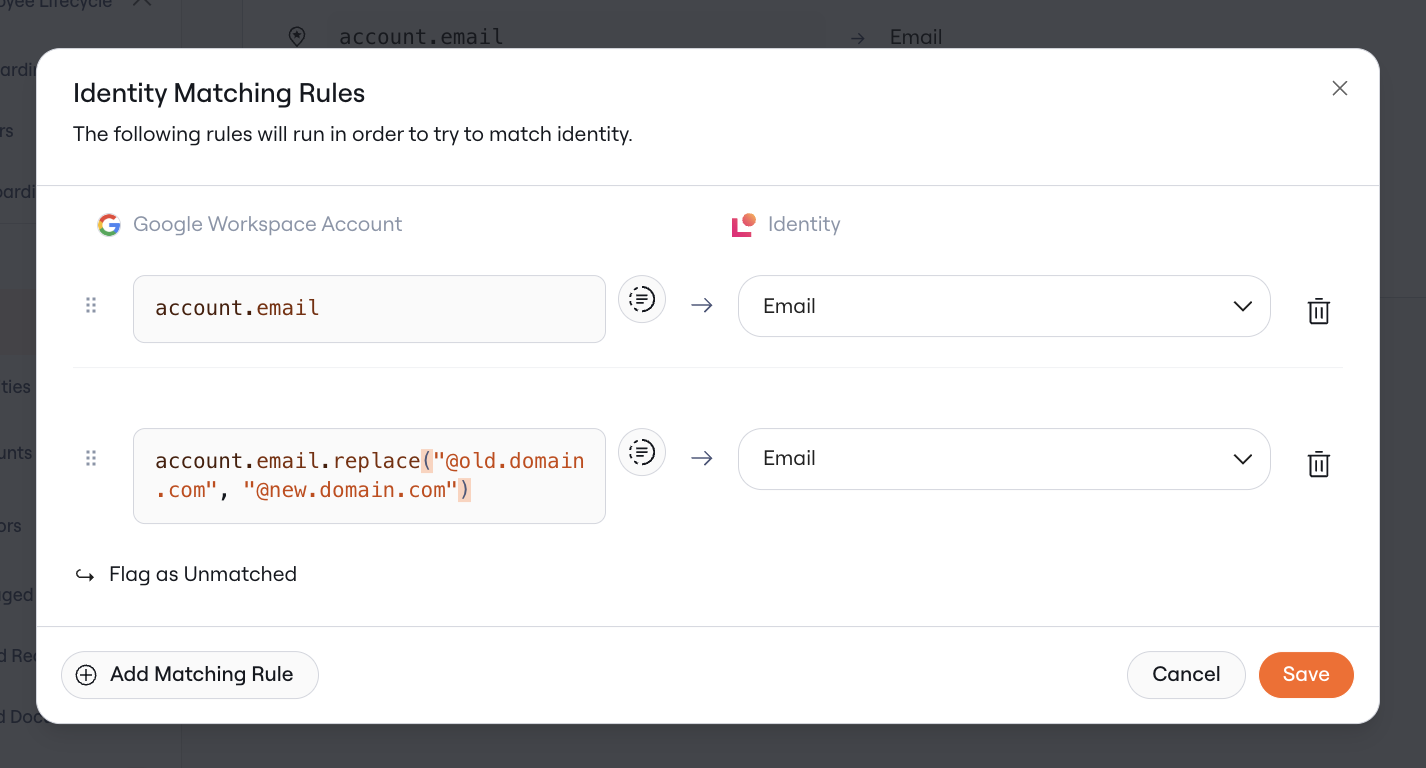Cancel the matching rule changes

click(x=1186, y=675)
